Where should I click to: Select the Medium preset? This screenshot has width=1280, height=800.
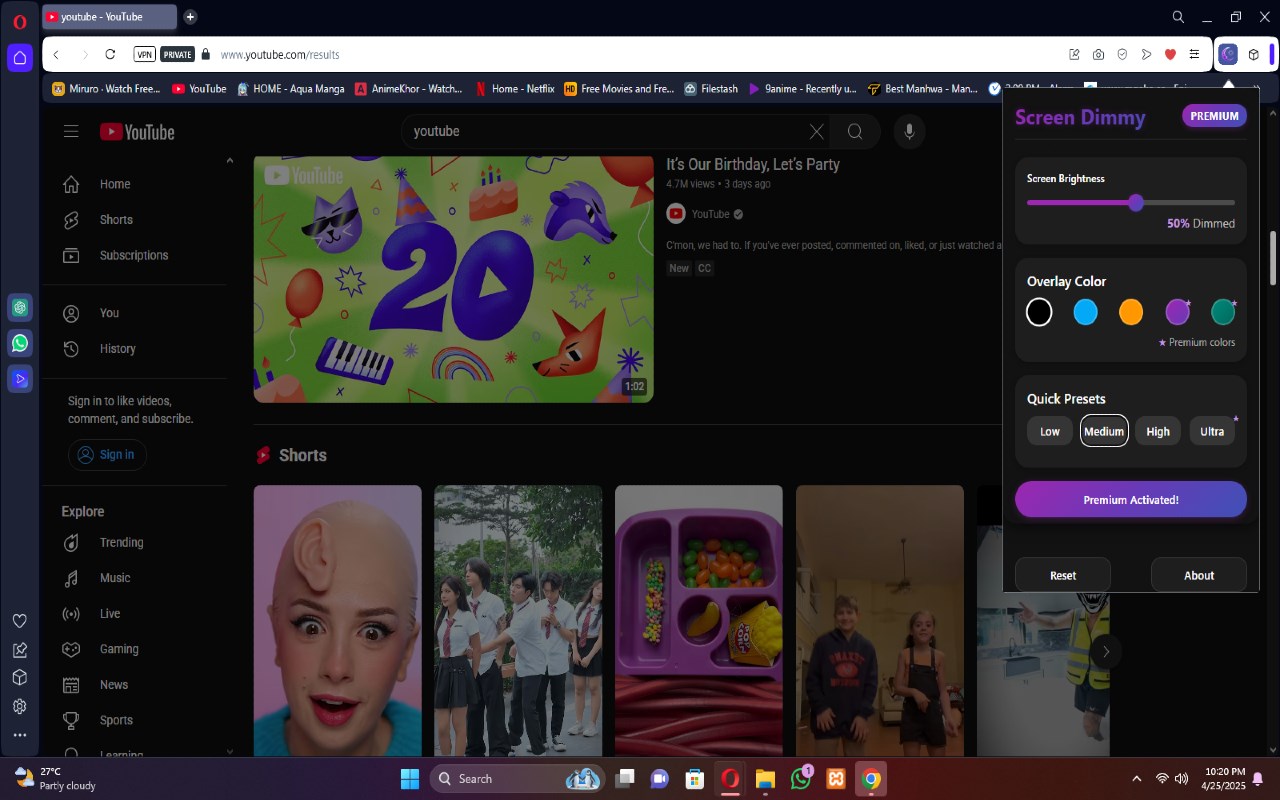click(1104, 431)
